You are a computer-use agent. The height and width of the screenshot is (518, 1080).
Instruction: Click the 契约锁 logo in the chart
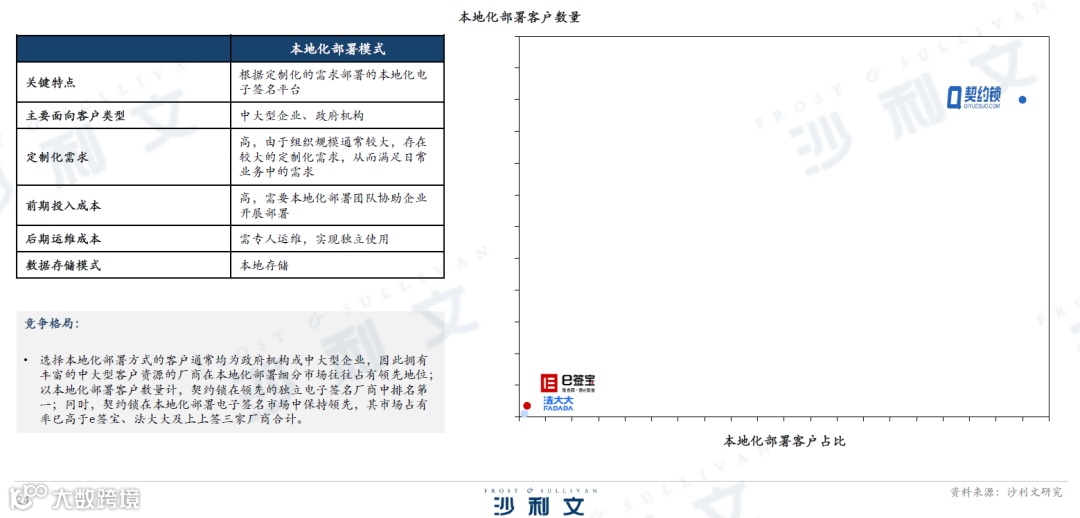point(973,98)
